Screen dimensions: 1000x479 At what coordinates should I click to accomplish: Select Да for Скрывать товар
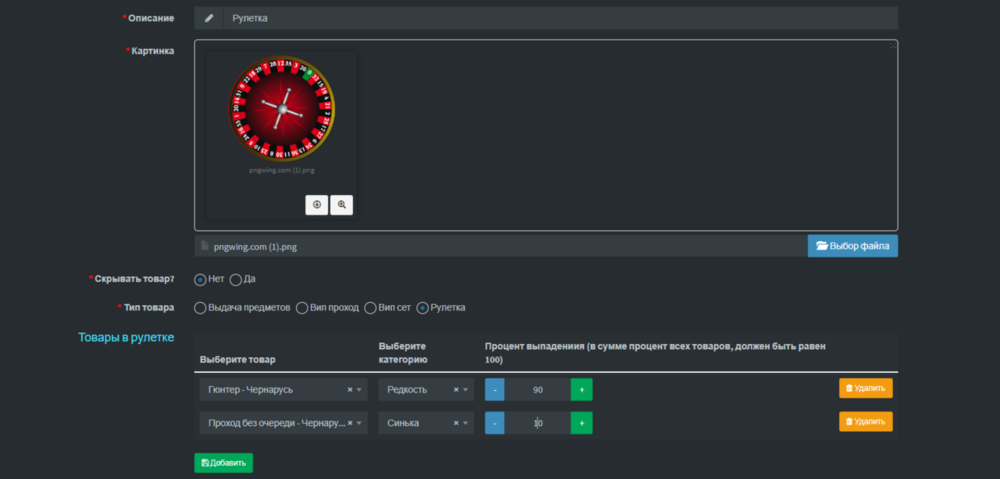235,279
